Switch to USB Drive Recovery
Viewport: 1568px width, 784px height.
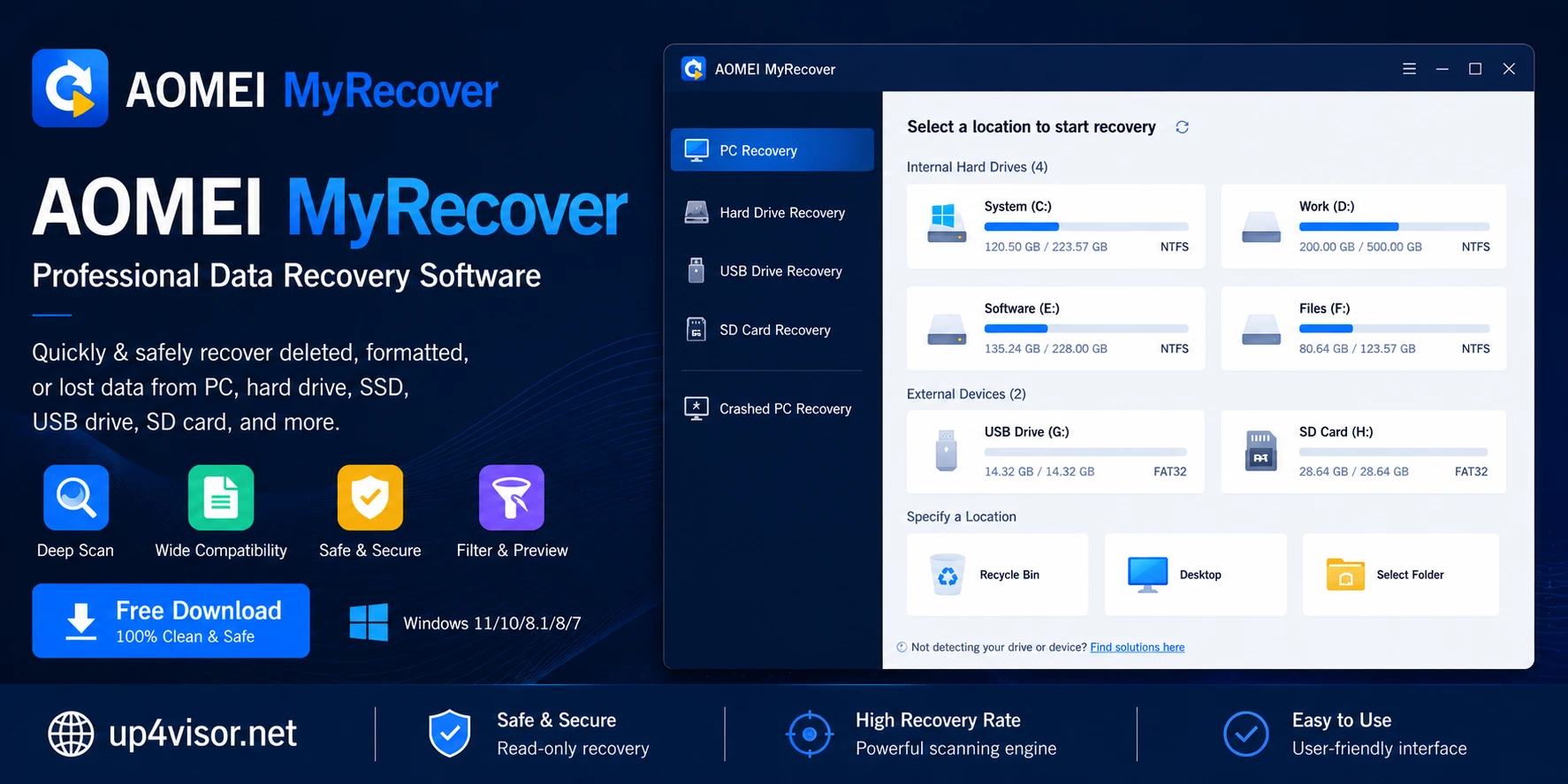pyautogui.click(x=773, y=270)
